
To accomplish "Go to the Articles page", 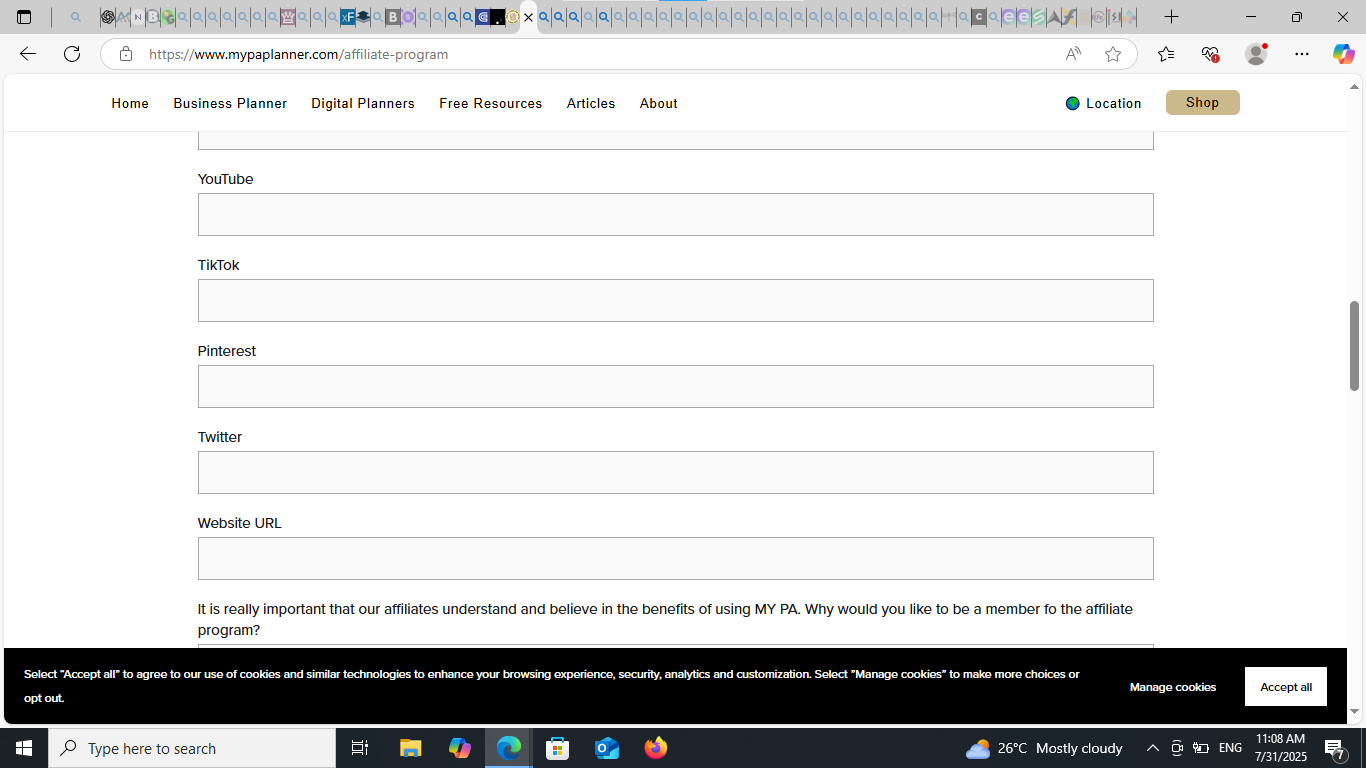I will (591, 103).
